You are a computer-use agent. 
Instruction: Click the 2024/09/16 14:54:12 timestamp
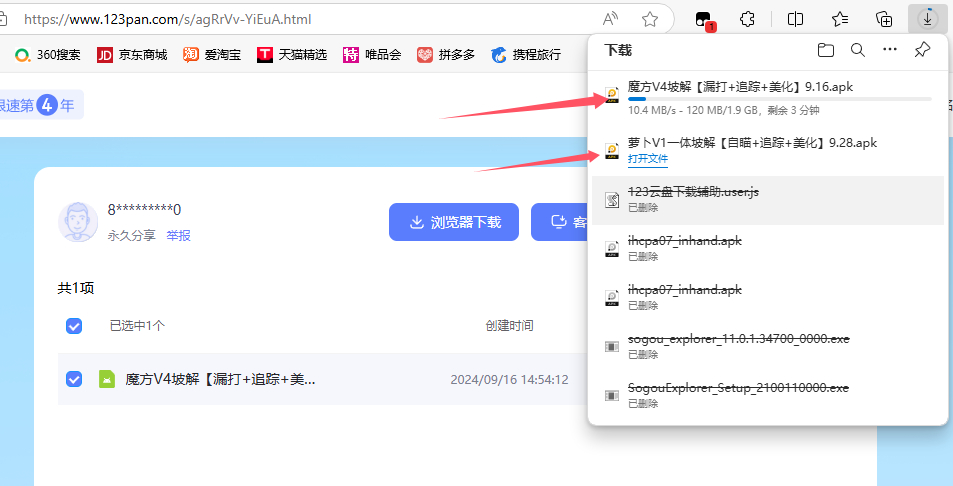pos(509,380)
